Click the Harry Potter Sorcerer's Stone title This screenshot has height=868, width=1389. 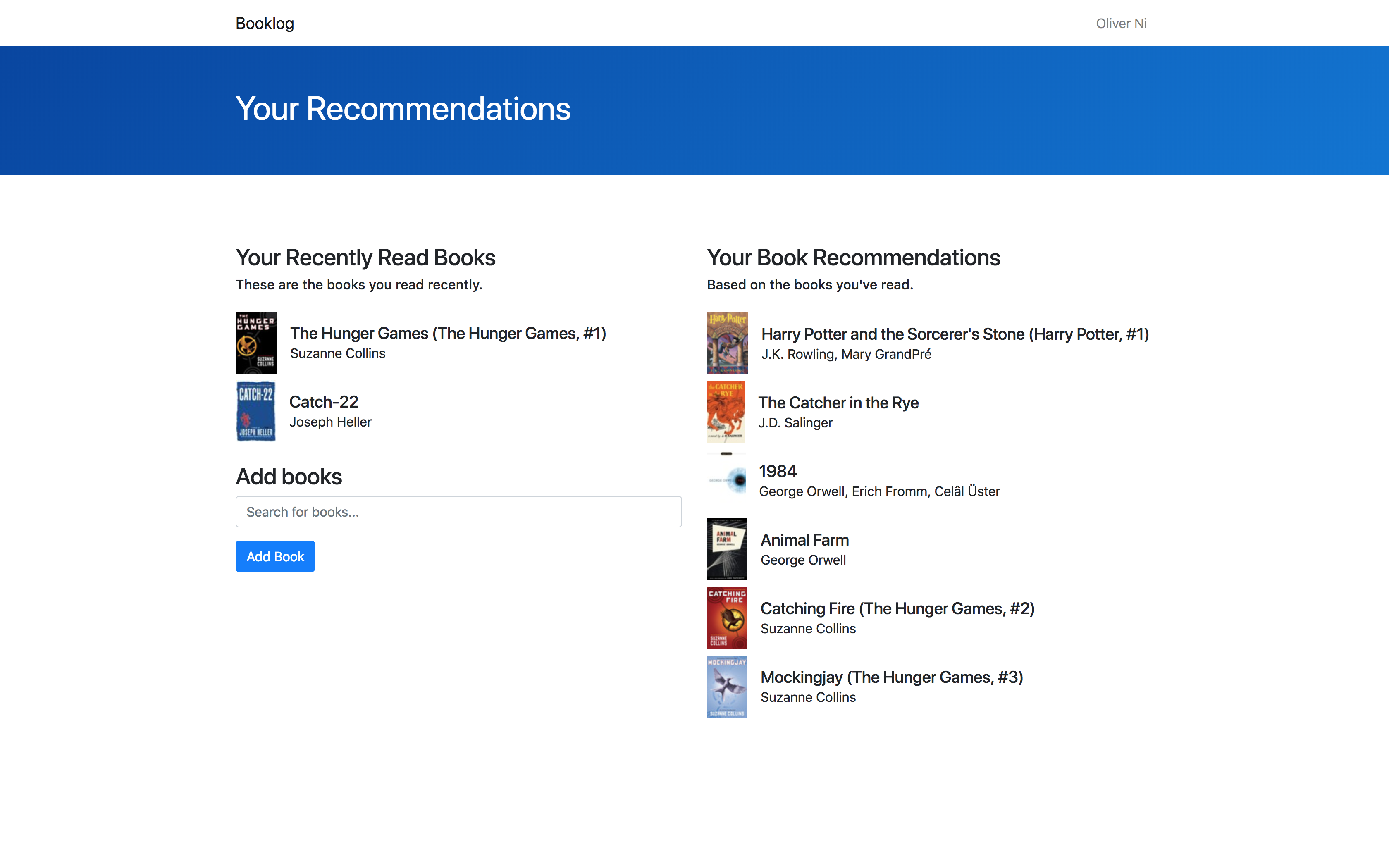point(955,334)
